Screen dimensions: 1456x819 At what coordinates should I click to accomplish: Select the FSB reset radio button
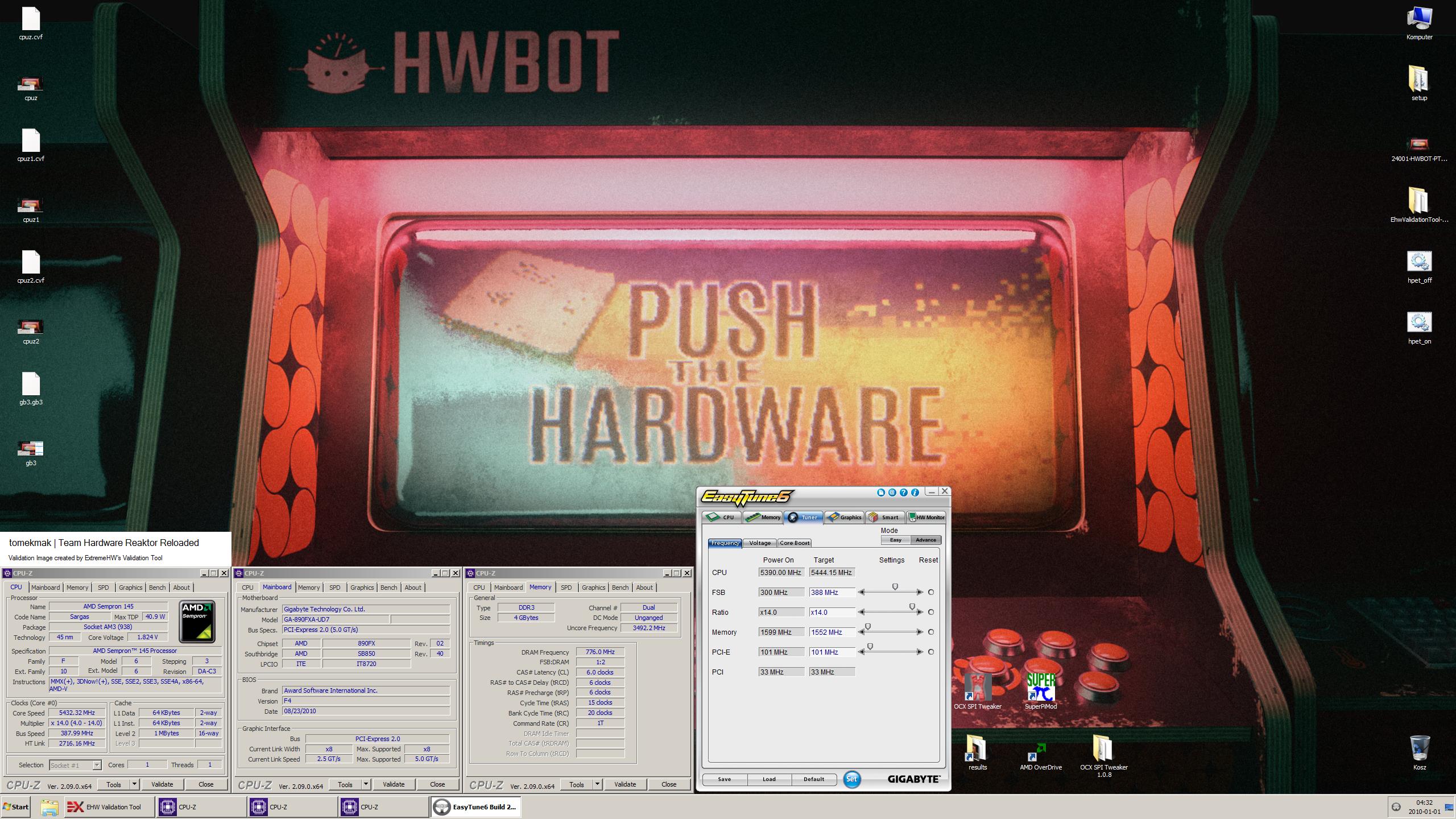click(931, 592)
